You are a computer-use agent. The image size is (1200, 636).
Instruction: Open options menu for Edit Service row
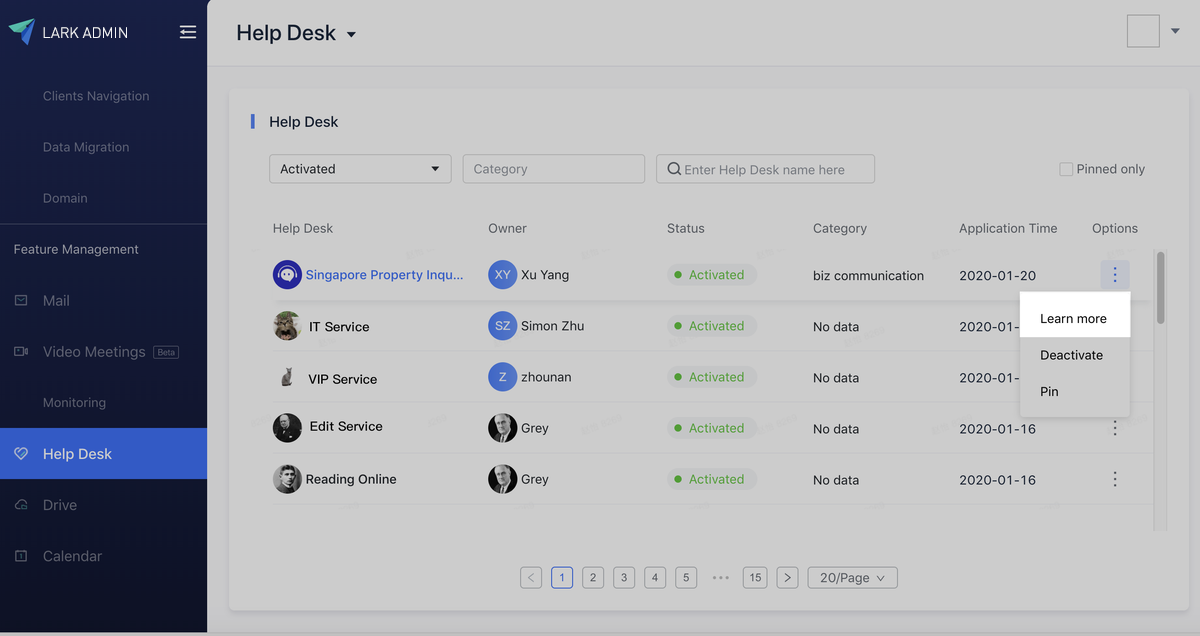coord(1114,428)
